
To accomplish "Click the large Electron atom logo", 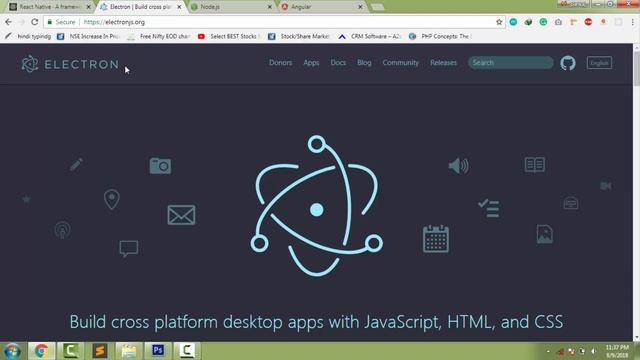I will tap(316, 206).
